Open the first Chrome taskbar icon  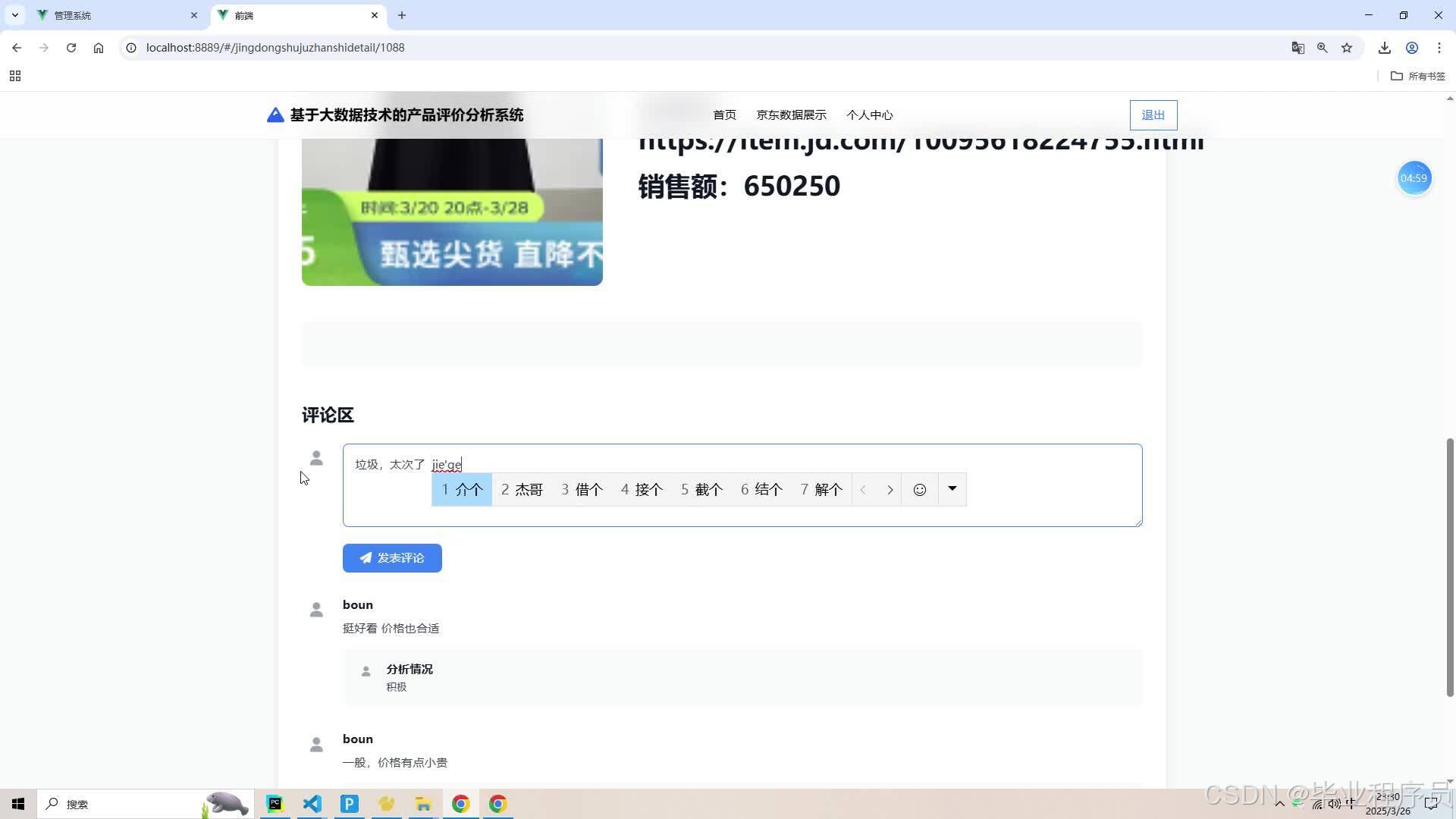pyautogui.click(x=460, y=804)
